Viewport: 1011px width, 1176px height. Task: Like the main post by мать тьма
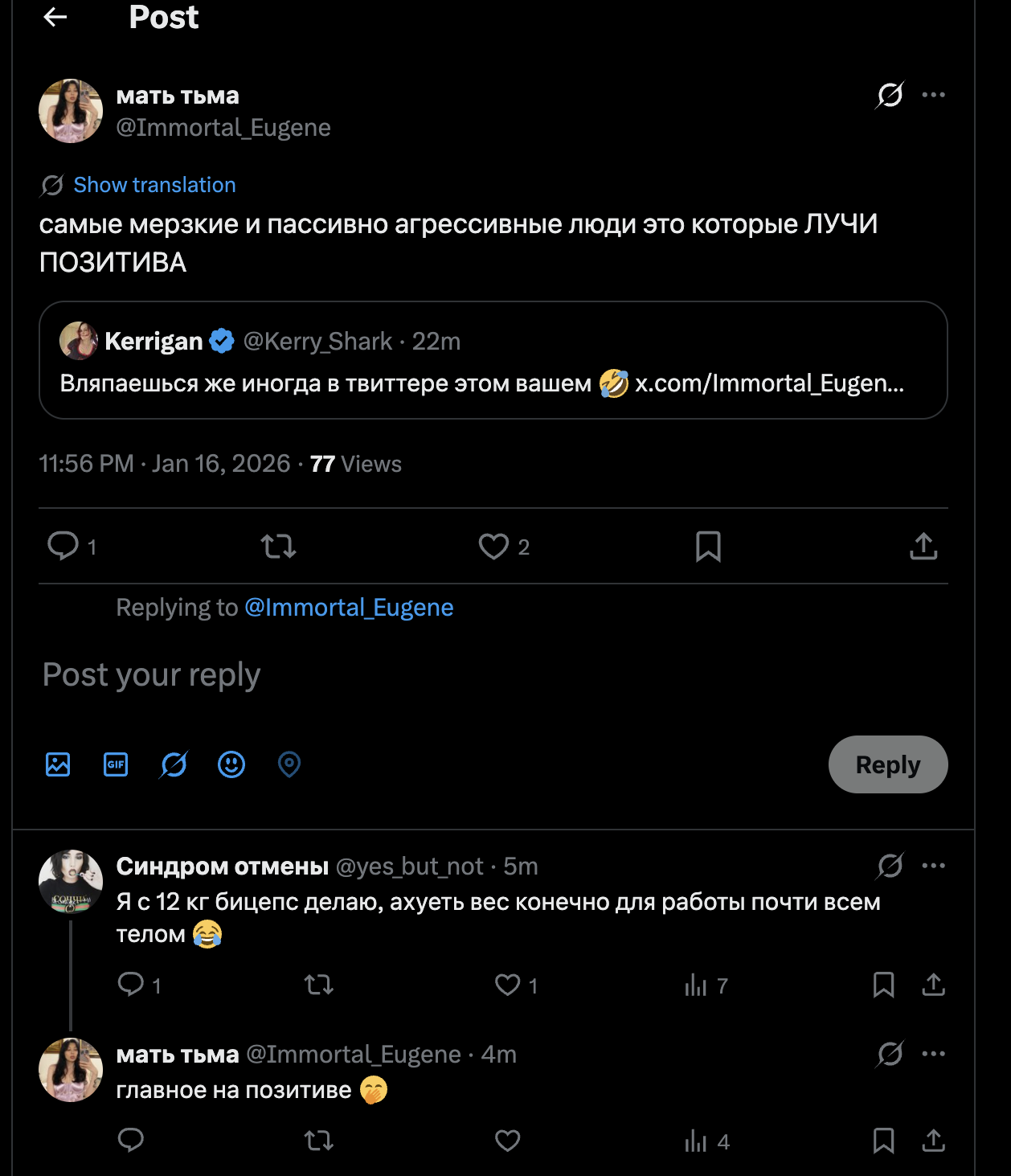click(493, 547)
